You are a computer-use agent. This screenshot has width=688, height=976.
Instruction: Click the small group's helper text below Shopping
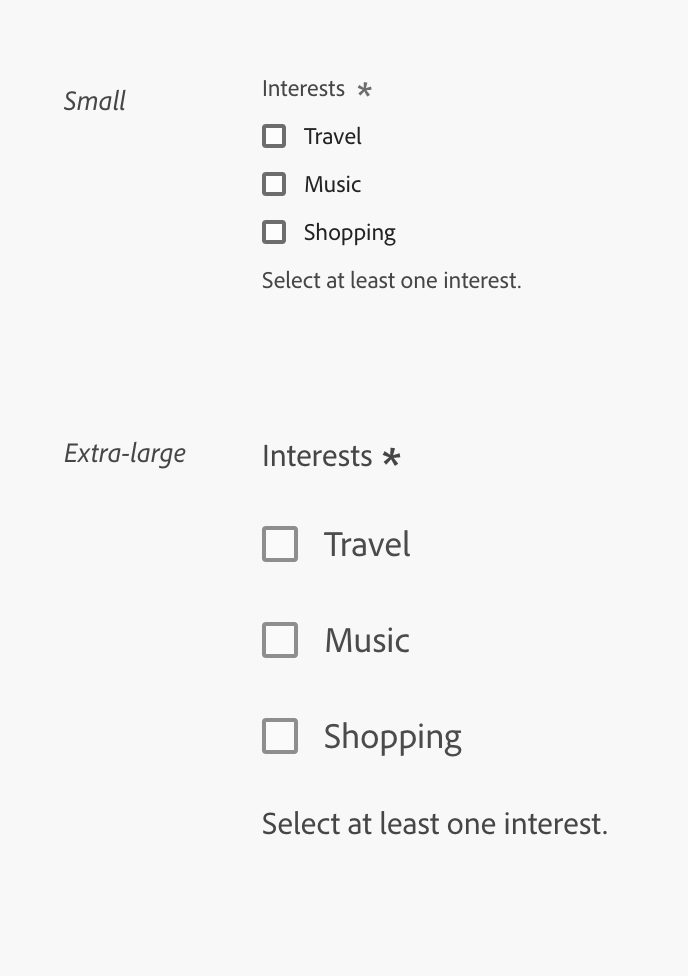click(x=391, y=280)
